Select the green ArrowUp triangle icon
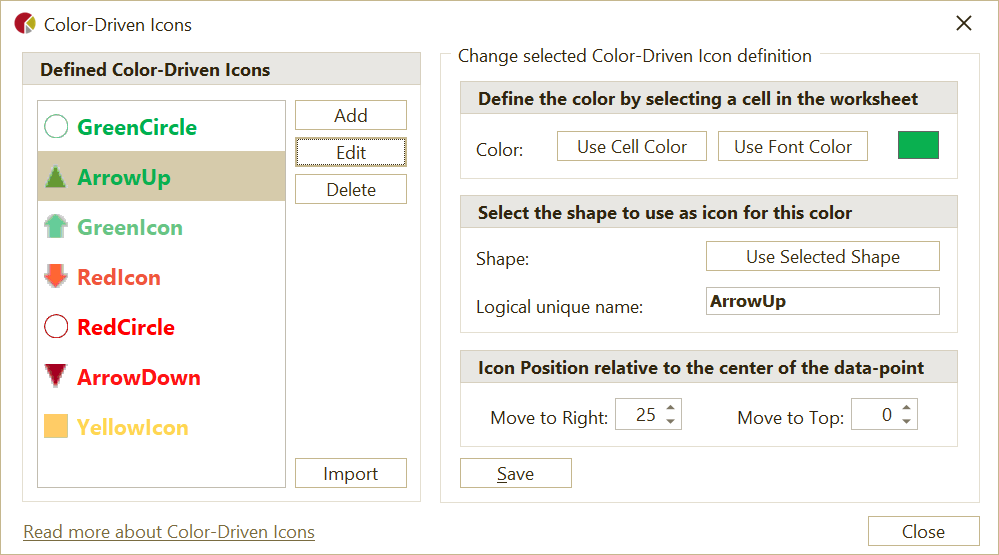The width and height of the screenshot is (999, 555). 57,178
